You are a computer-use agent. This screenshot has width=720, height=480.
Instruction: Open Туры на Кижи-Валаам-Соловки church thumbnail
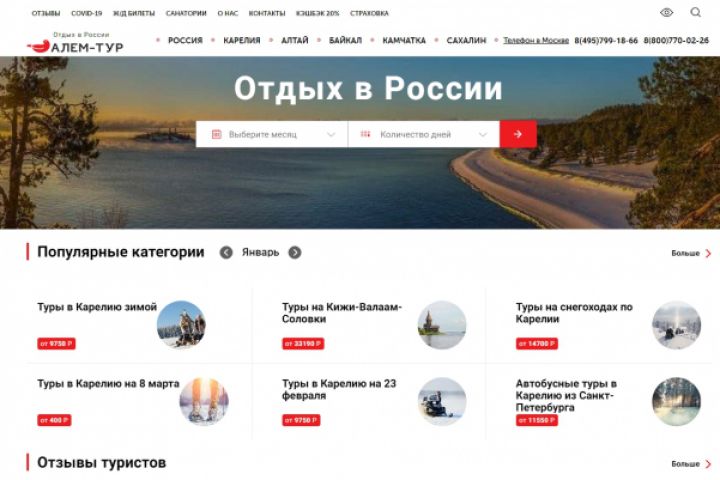pyautogui.click(x=442, y=325)
